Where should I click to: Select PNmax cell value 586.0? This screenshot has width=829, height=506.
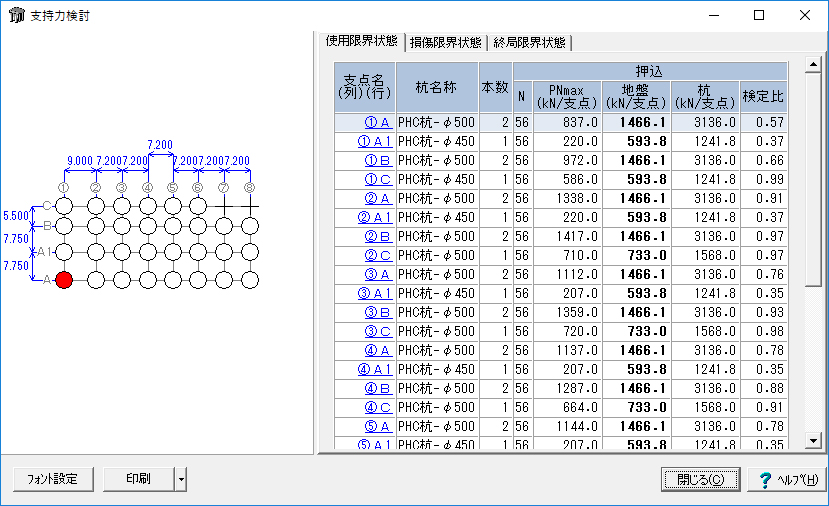click(x=567, y=180)
